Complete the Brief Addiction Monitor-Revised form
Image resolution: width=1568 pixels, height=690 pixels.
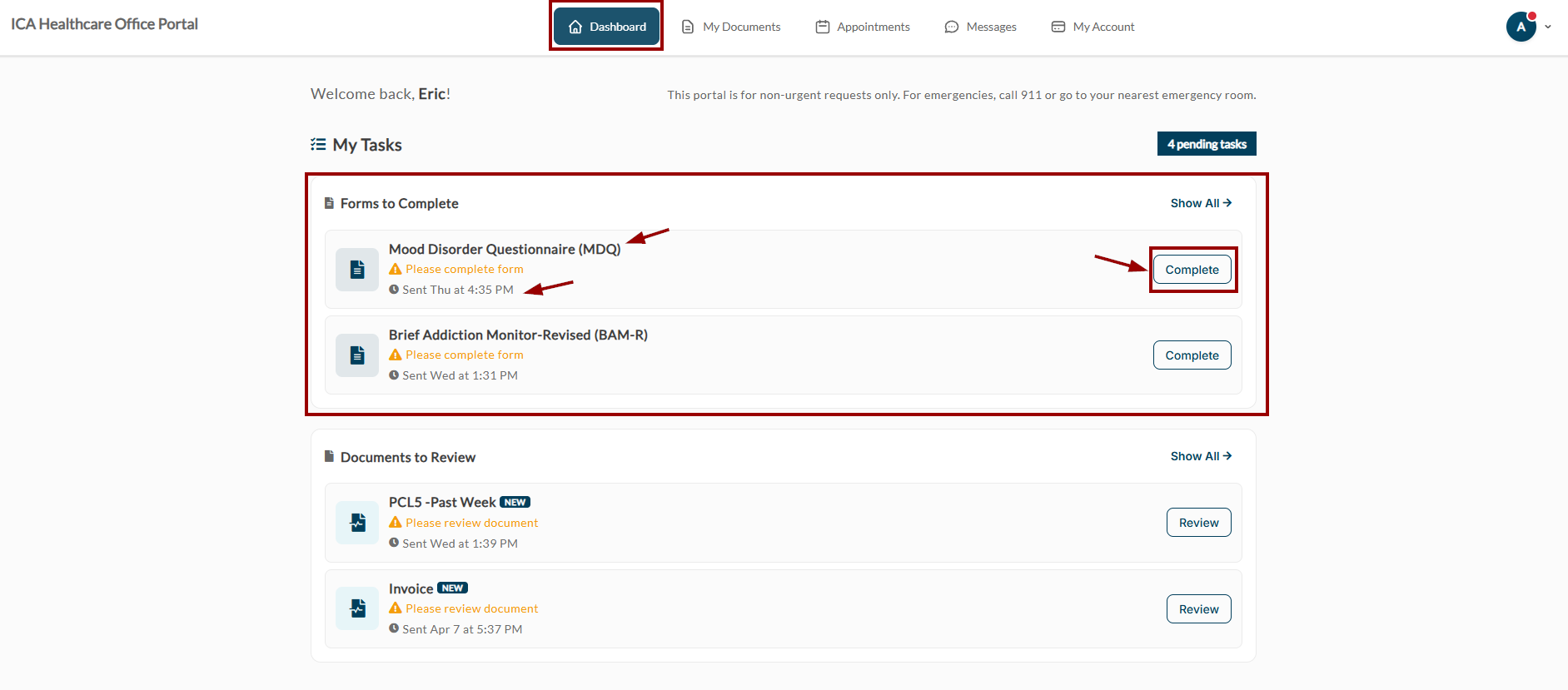[x=1192, y=355]
